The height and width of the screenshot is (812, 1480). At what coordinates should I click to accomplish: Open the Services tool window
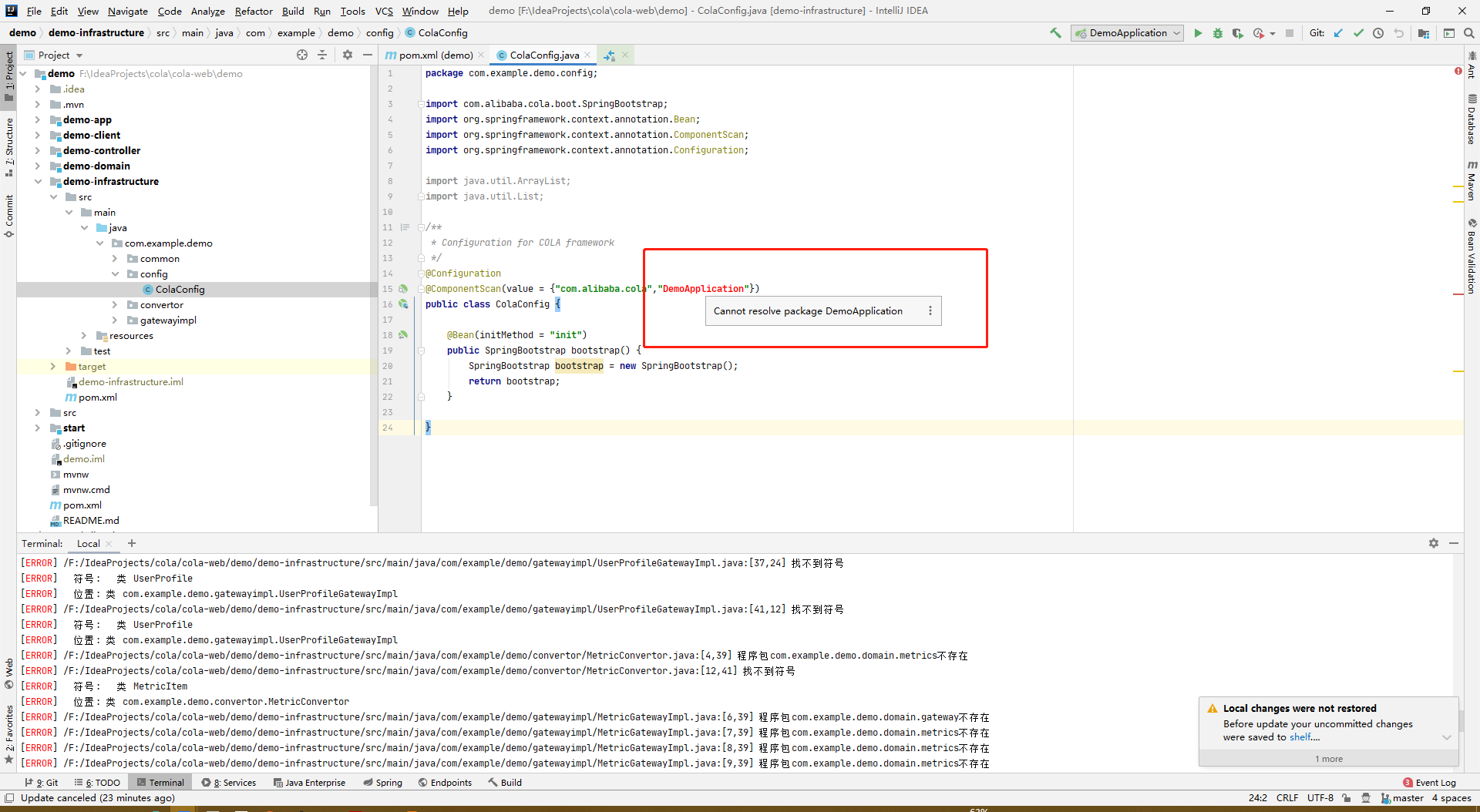[x=229, y=782]
